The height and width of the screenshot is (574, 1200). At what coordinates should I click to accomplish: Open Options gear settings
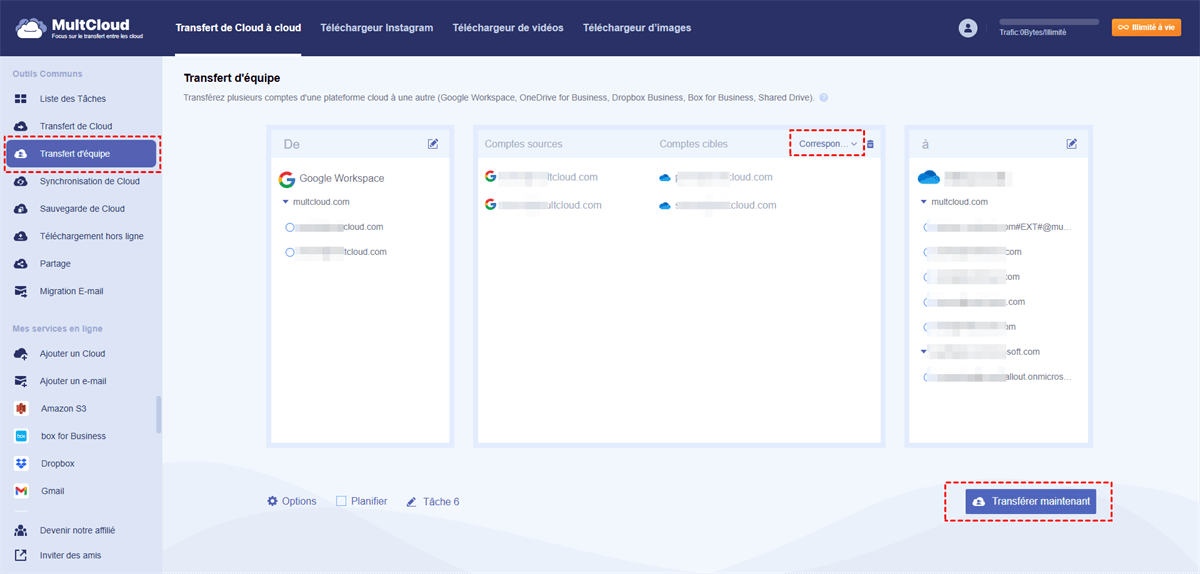pyautogui.click(x=291, y=501)
